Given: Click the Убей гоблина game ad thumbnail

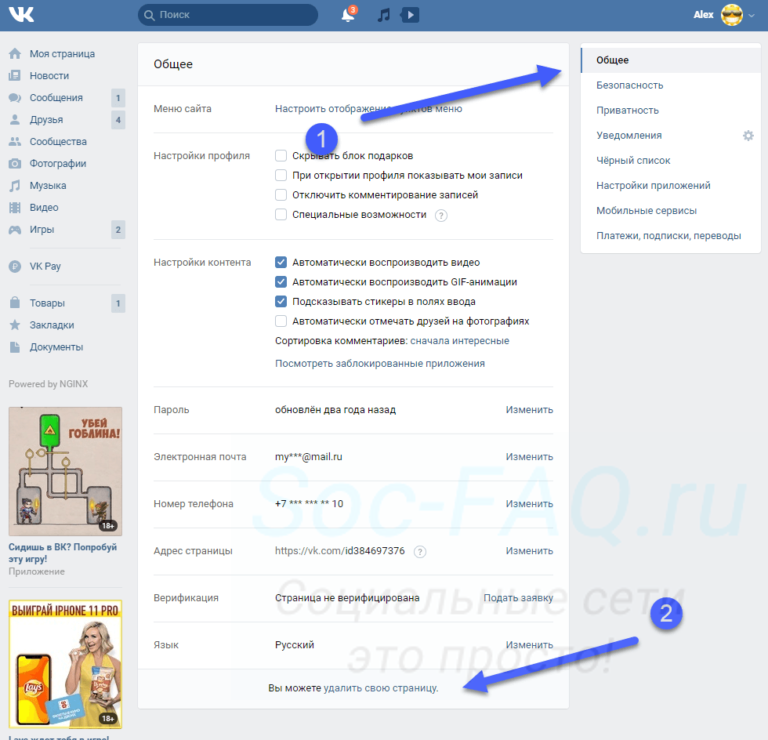Looking at the screenshot, I should (65, 471).
